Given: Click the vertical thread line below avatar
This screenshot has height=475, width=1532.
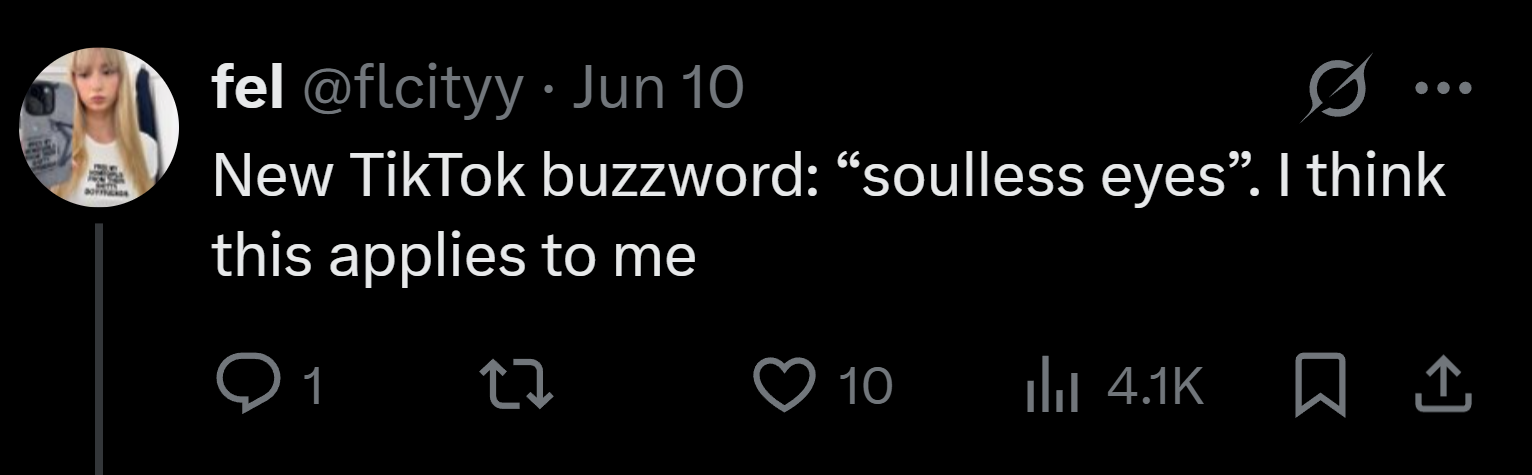Looking at the screenshot, I should click(x=100, y=350).
